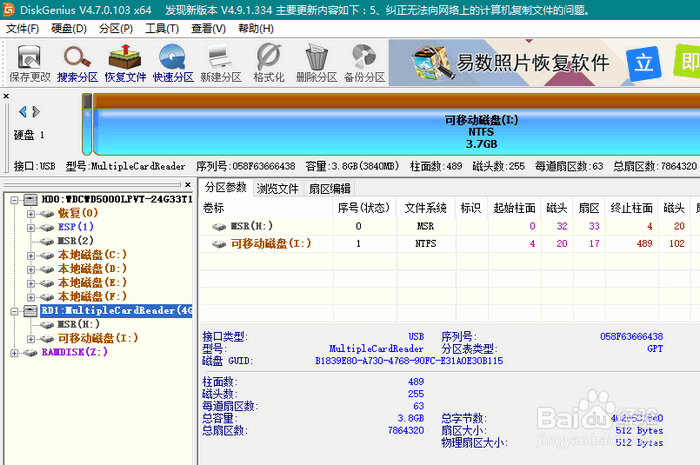Click the 起始柱面 column header
700x465 pixels.
tap(514, 208)
